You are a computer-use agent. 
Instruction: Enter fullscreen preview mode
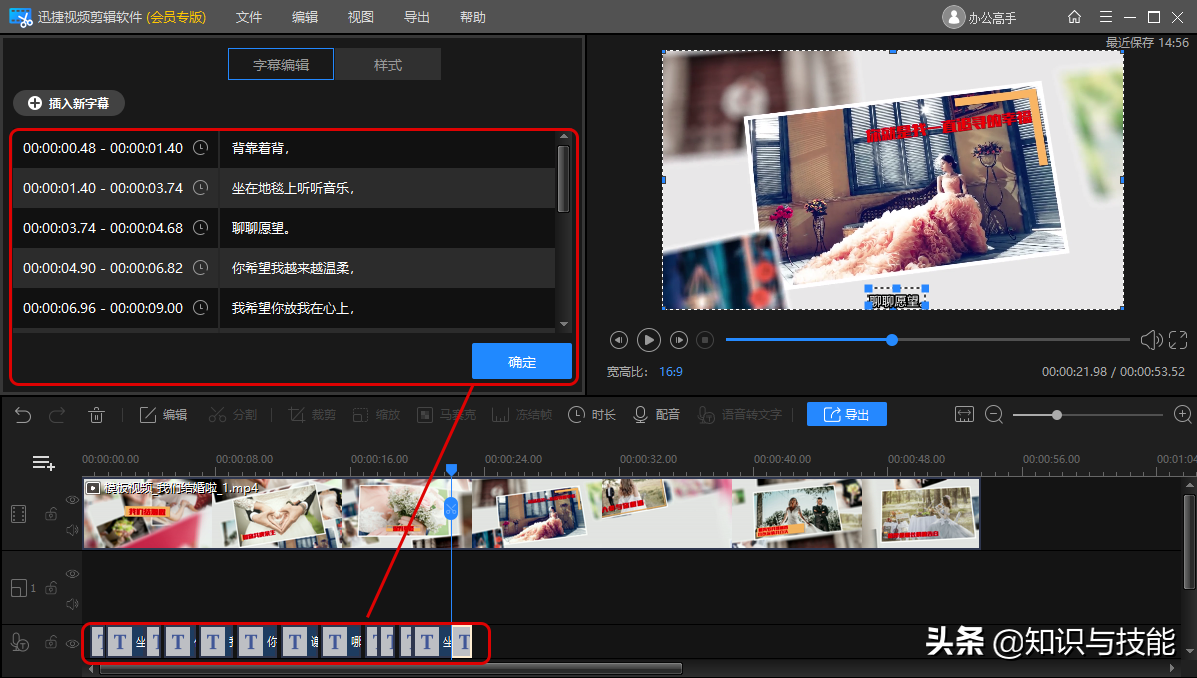tap(1177, 340)
